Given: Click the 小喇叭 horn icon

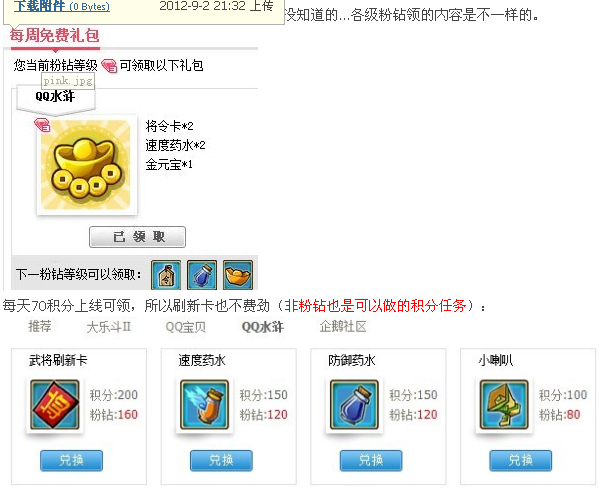Looking at the screenshot, I should [504, 405].
